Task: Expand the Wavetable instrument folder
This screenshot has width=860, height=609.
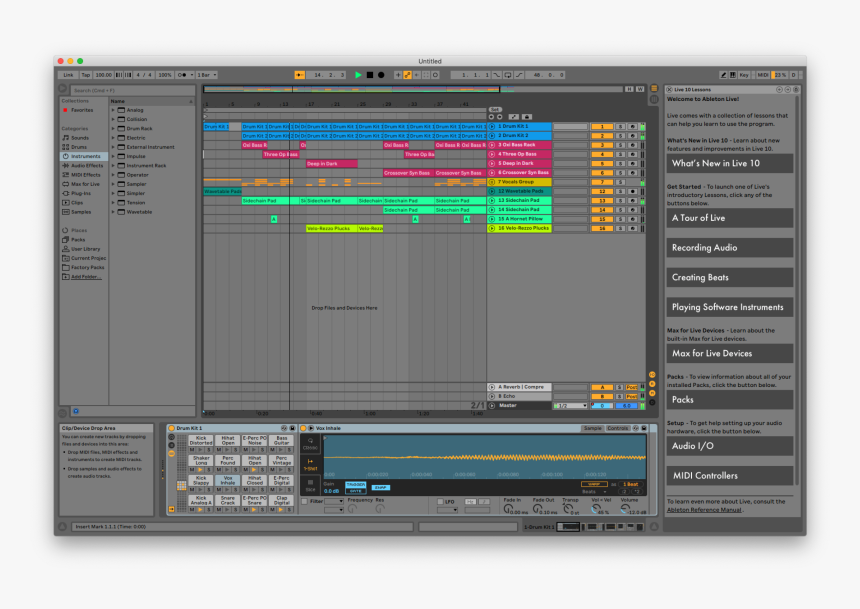Action: point(114,212)
